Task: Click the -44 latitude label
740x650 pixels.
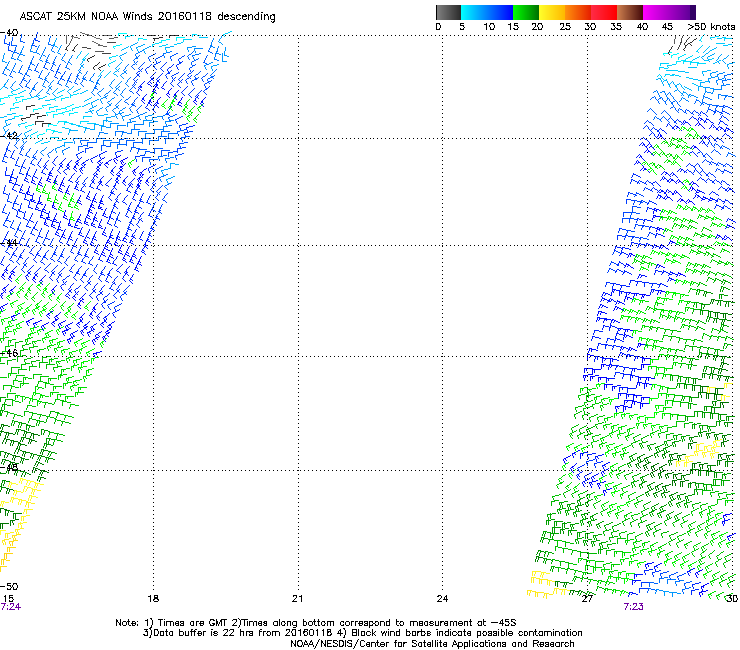Action: (x=9, y=242)
